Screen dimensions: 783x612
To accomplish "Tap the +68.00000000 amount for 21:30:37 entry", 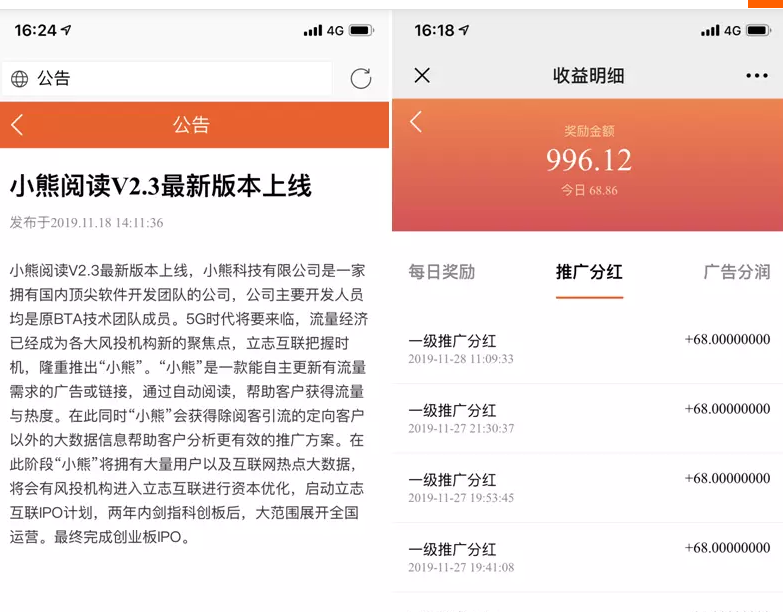I will [728, 409].
